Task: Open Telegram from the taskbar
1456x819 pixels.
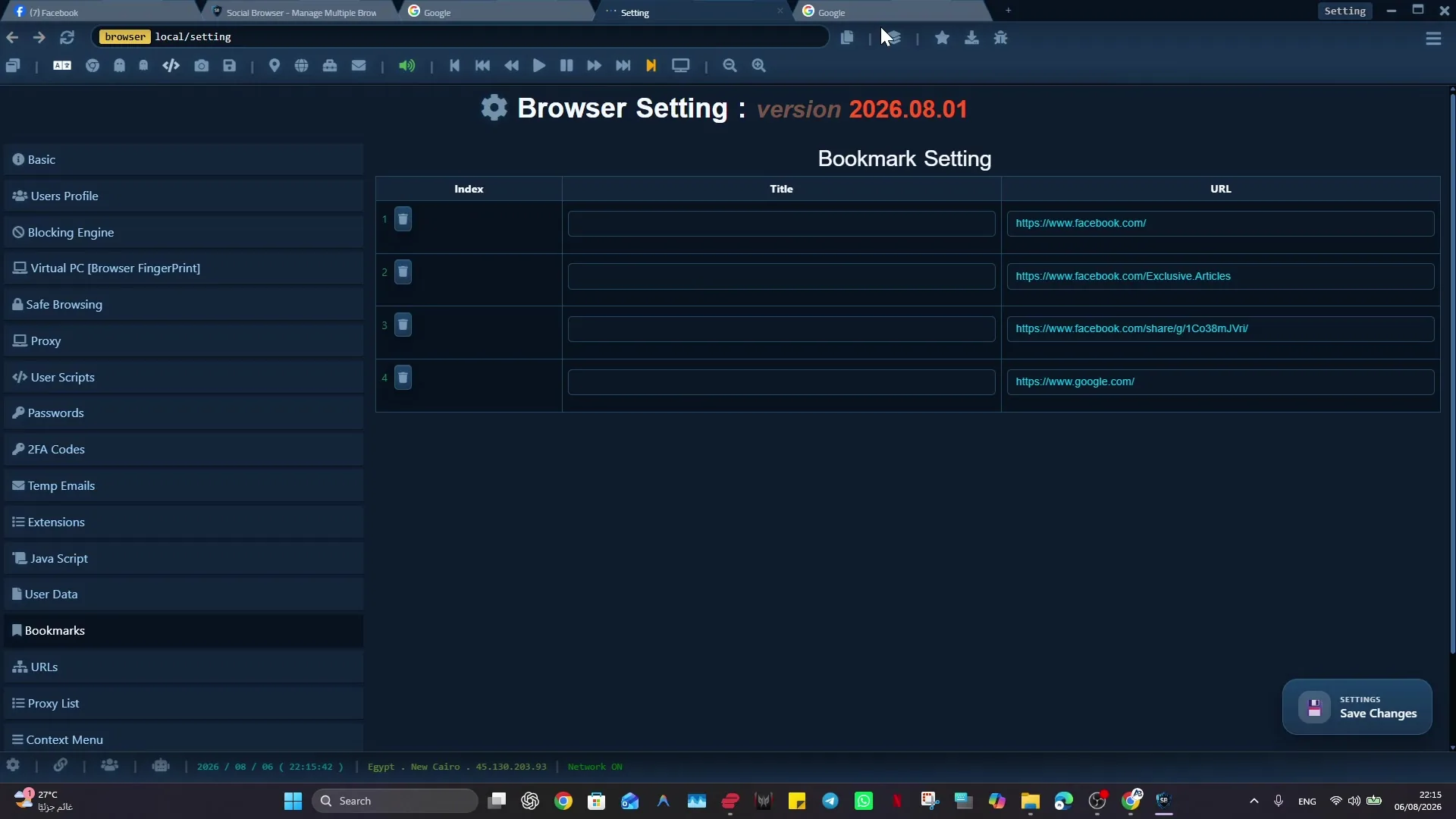Action: coord(830,802)
